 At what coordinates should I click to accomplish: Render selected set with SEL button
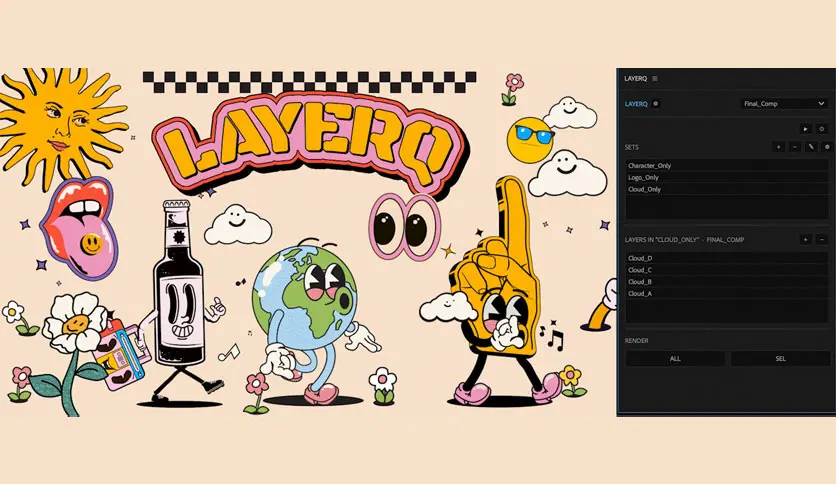point(781,358)
